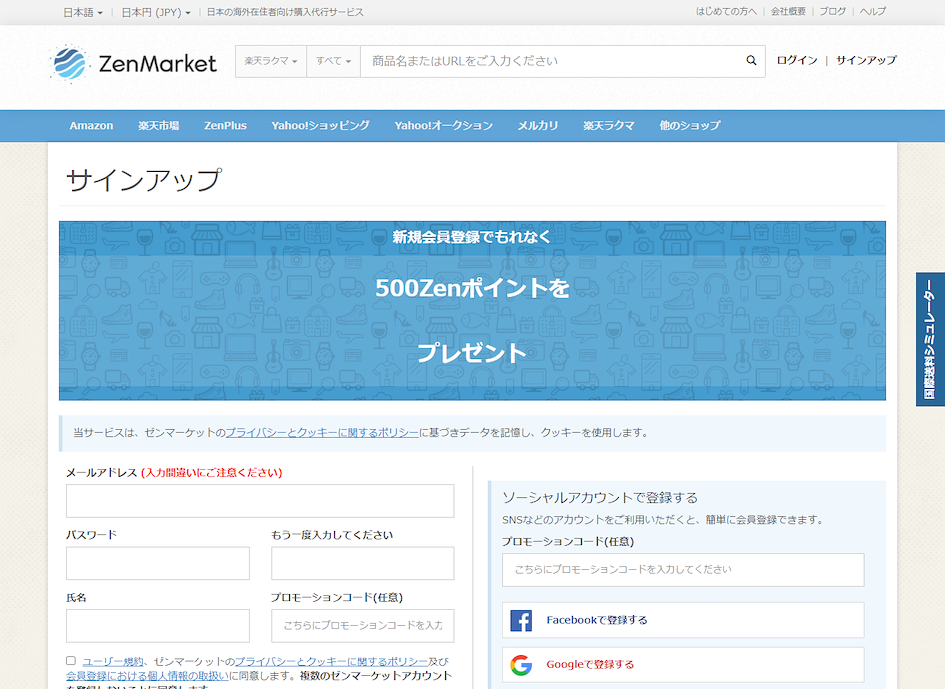Focus the 氏名 input field
Screen dimensions: 945x689
[158, 626]
